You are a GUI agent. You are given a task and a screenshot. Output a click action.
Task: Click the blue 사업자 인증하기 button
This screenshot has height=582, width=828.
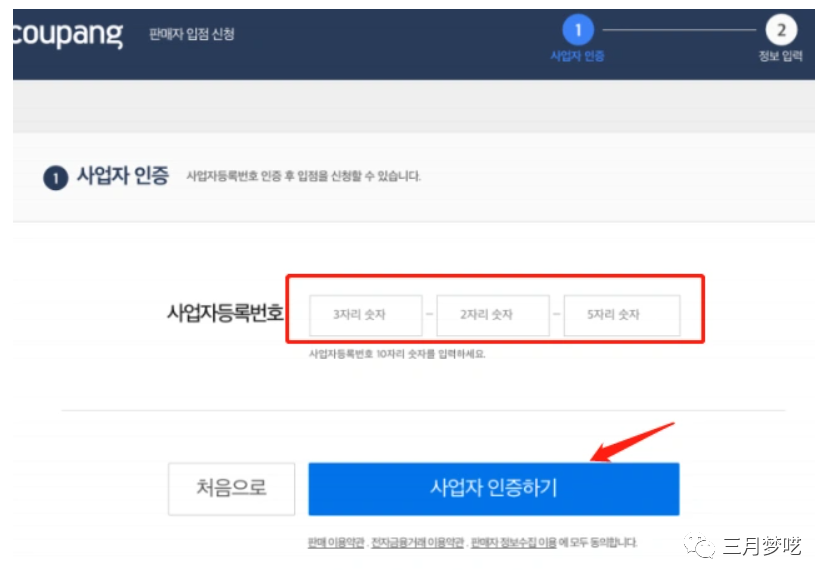[494, 489]
